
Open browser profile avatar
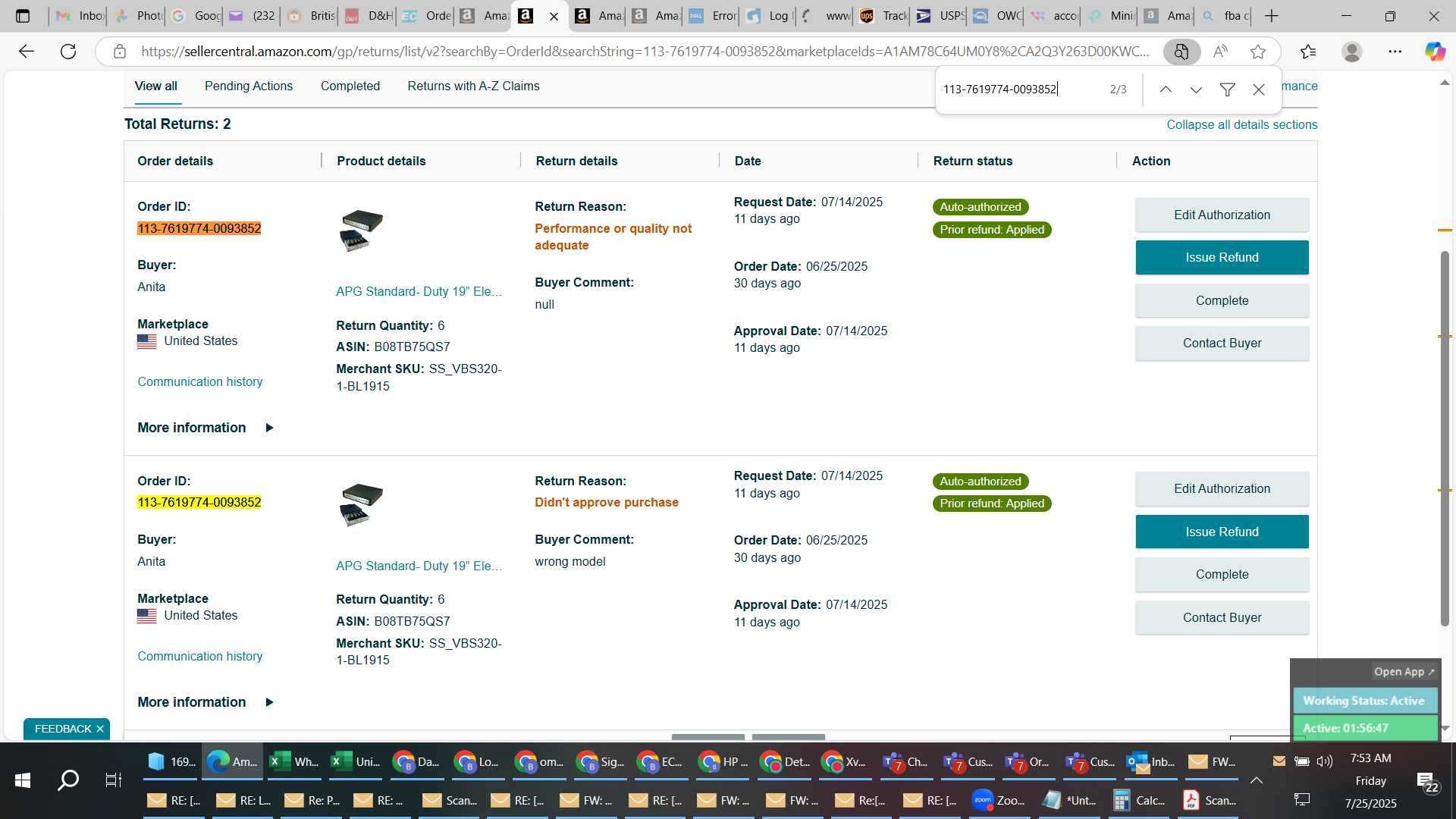[x=1352, y=52]
